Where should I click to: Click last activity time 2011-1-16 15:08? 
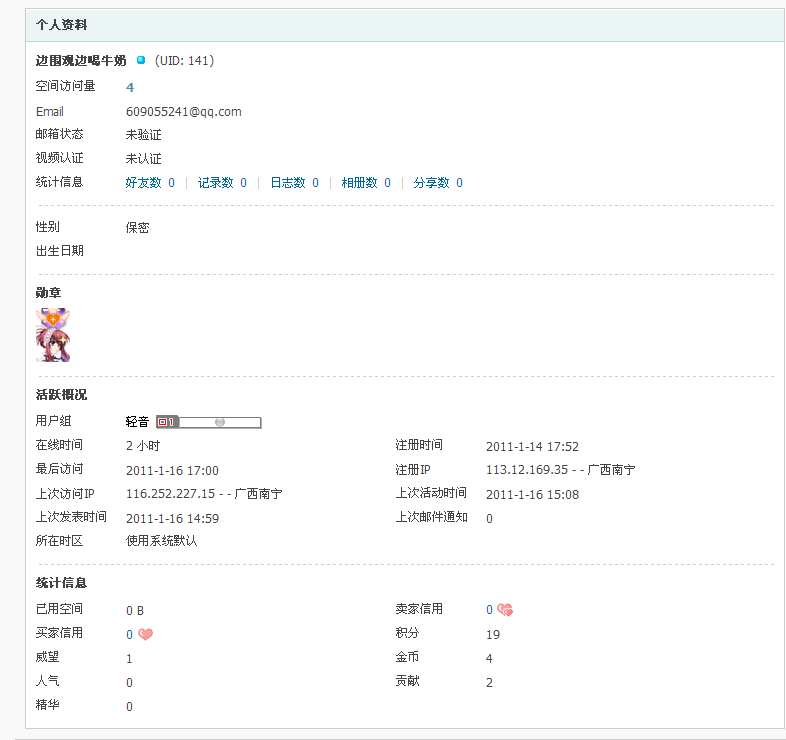click(532, 494)
